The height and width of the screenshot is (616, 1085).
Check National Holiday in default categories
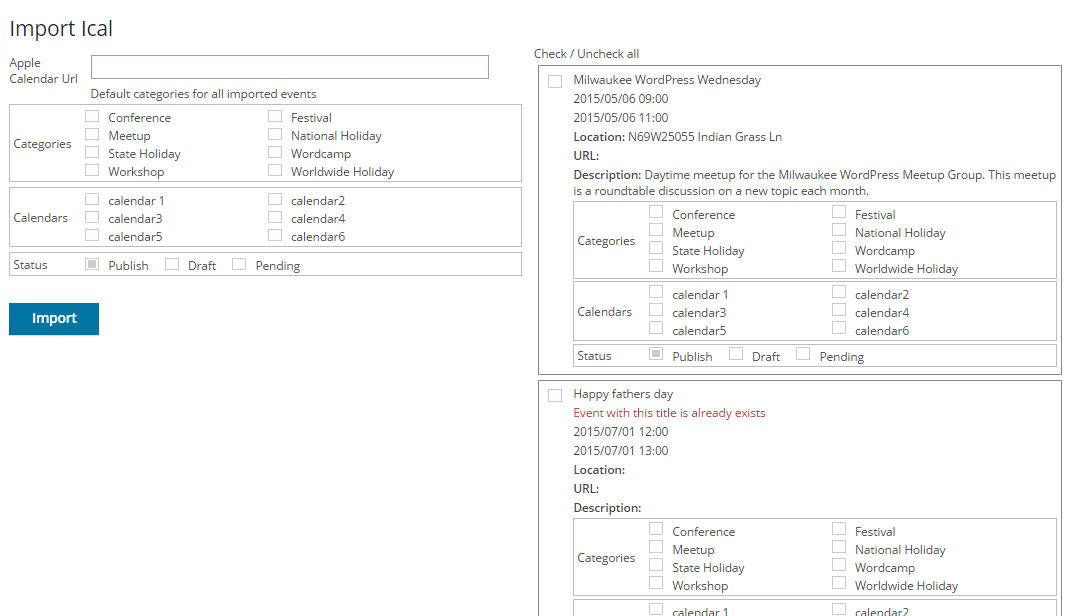point(275,134)
